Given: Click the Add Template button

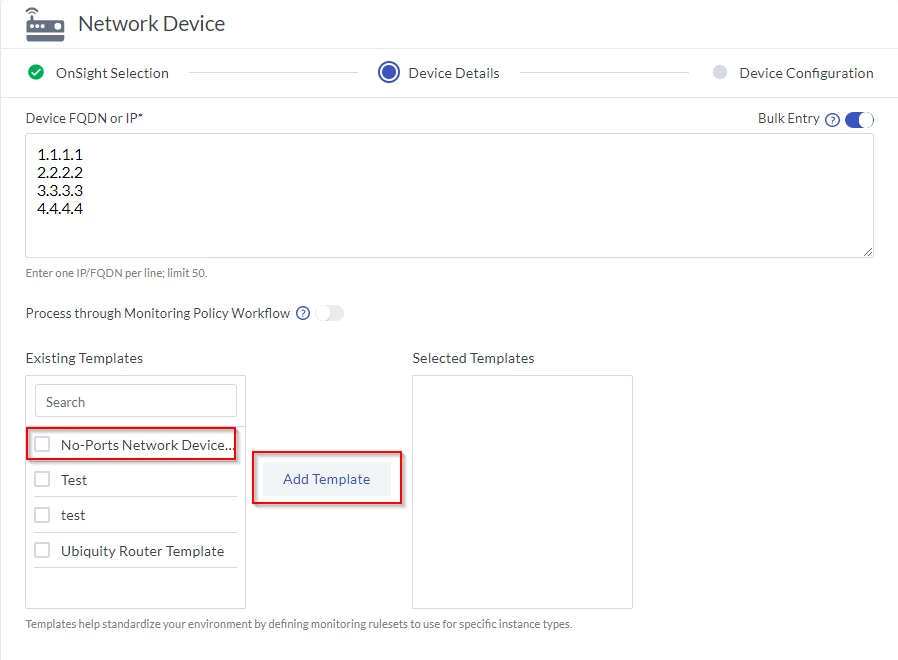Looking at the screenshot, I should [x=326, y=479].
